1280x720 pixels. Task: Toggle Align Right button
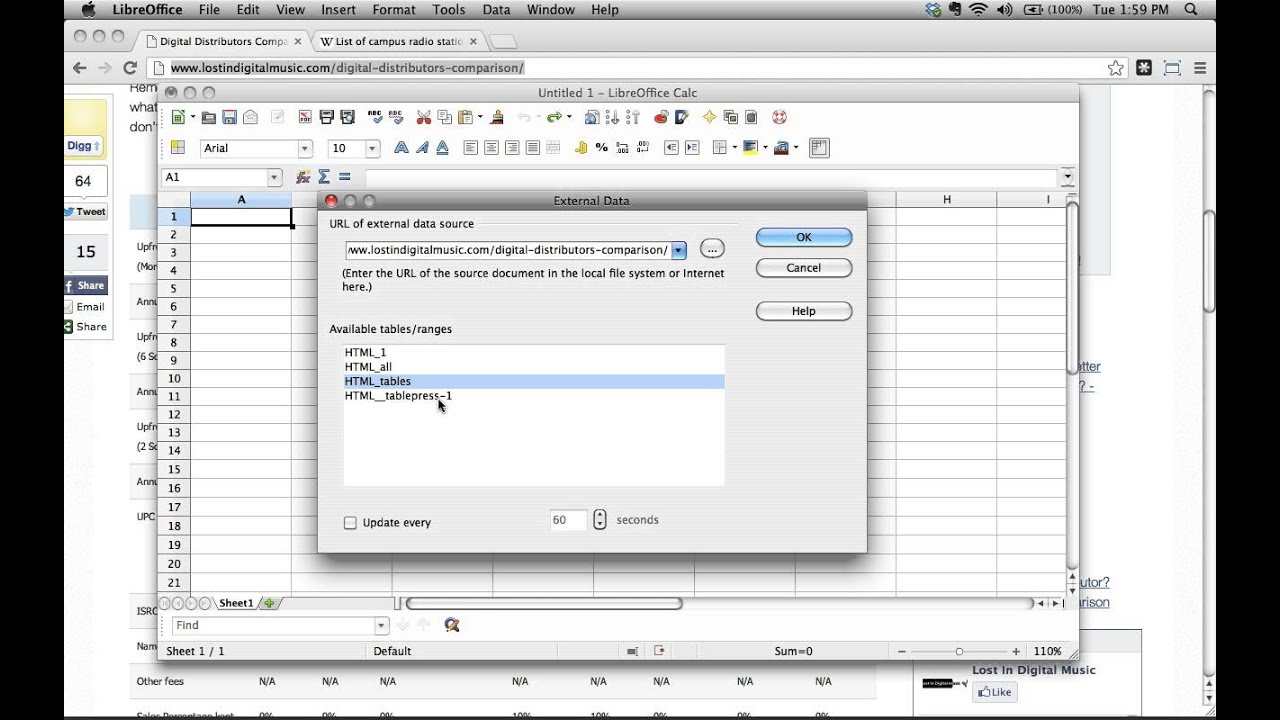(x=512, y=148)
